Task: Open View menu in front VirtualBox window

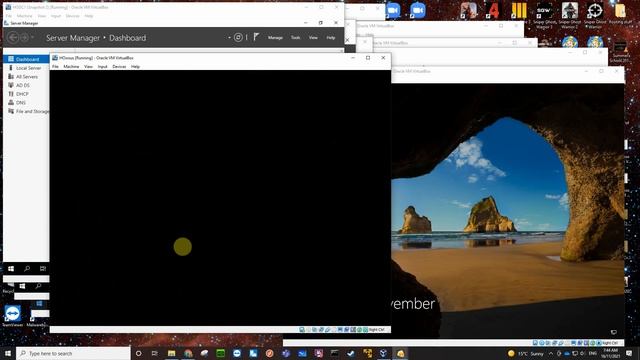Action: [88, 67]
